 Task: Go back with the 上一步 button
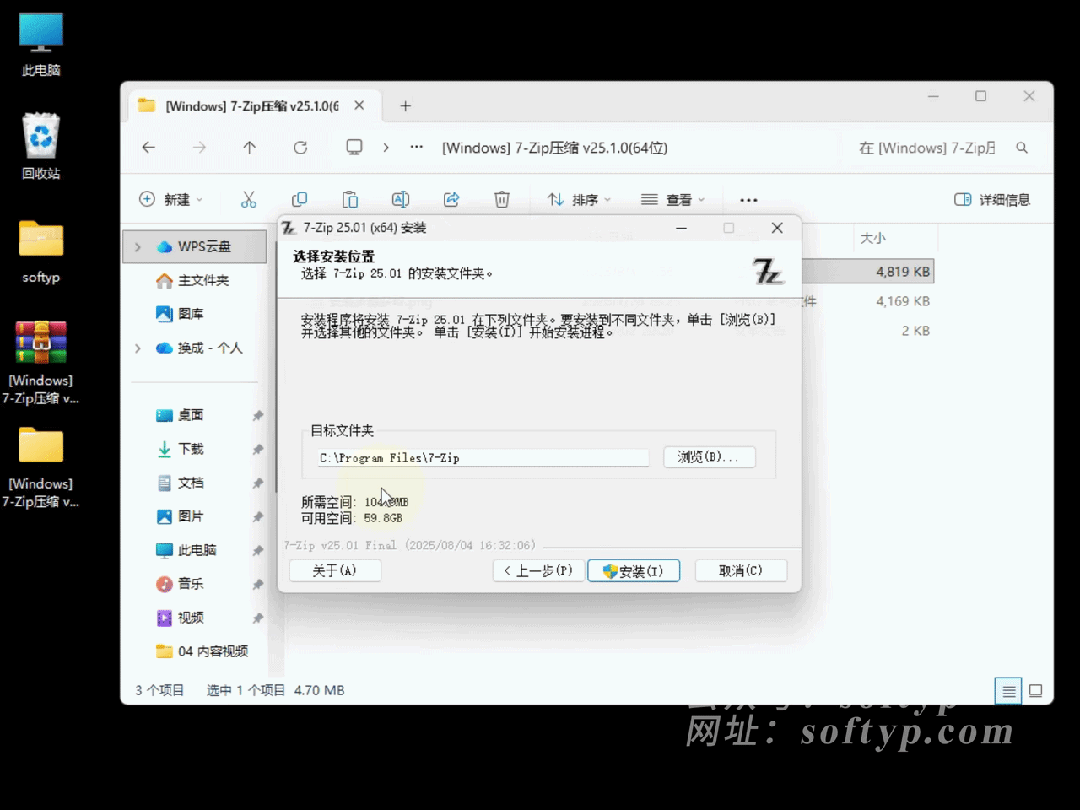pos(539,570)
